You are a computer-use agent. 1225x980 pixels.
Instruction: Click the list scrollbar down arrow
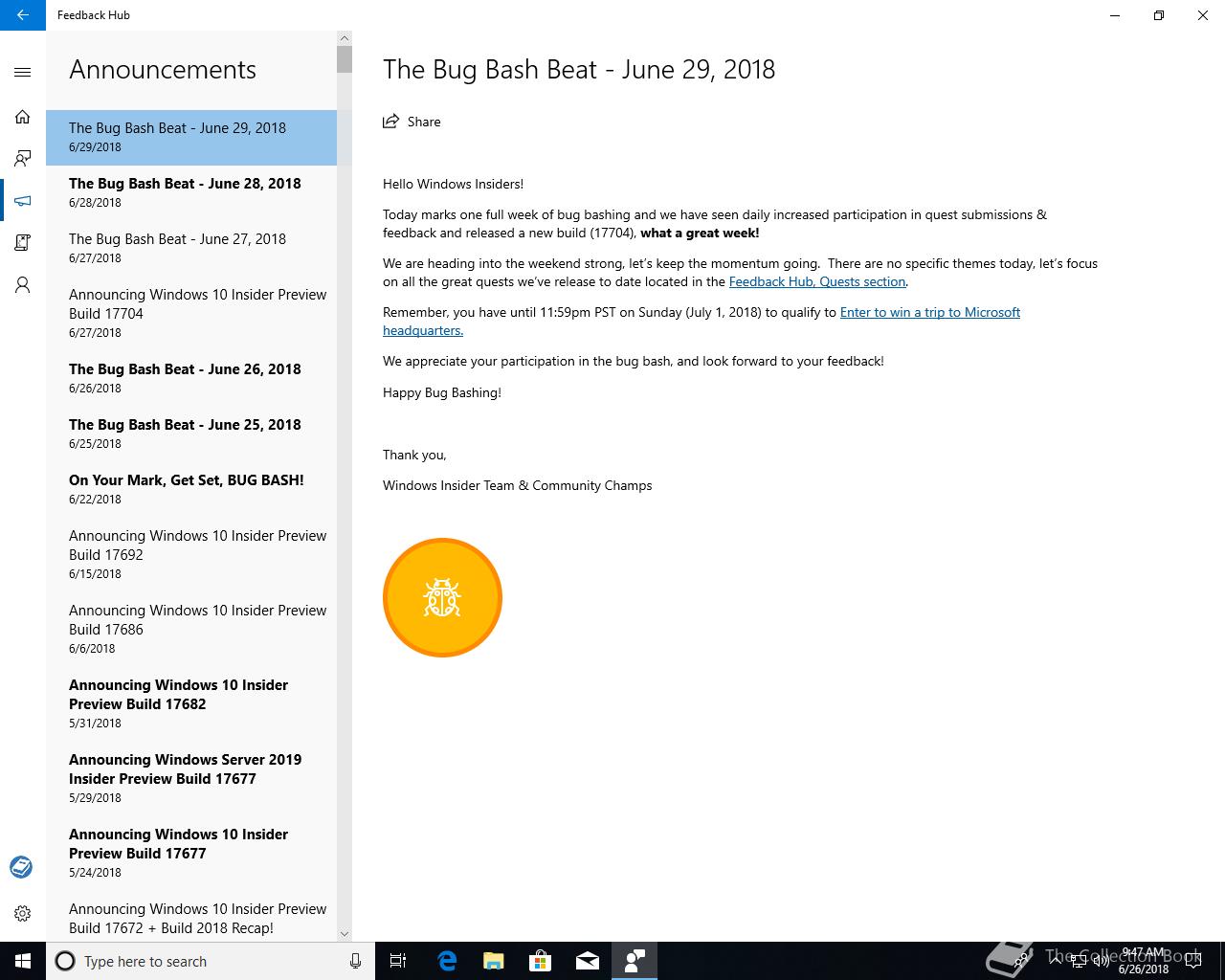(x=345, y=934)
